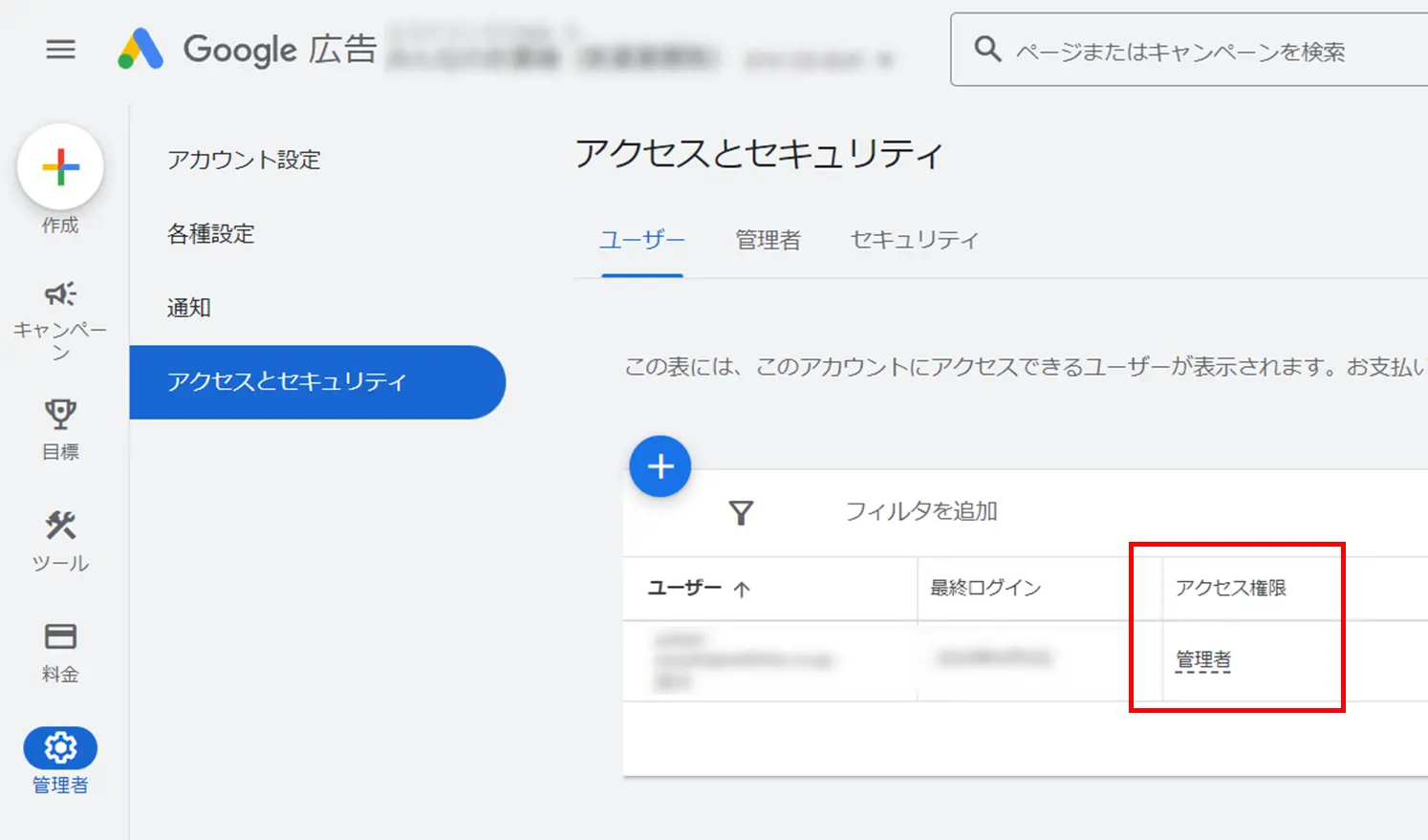Open Goals via trophy icon

point(60,415)
